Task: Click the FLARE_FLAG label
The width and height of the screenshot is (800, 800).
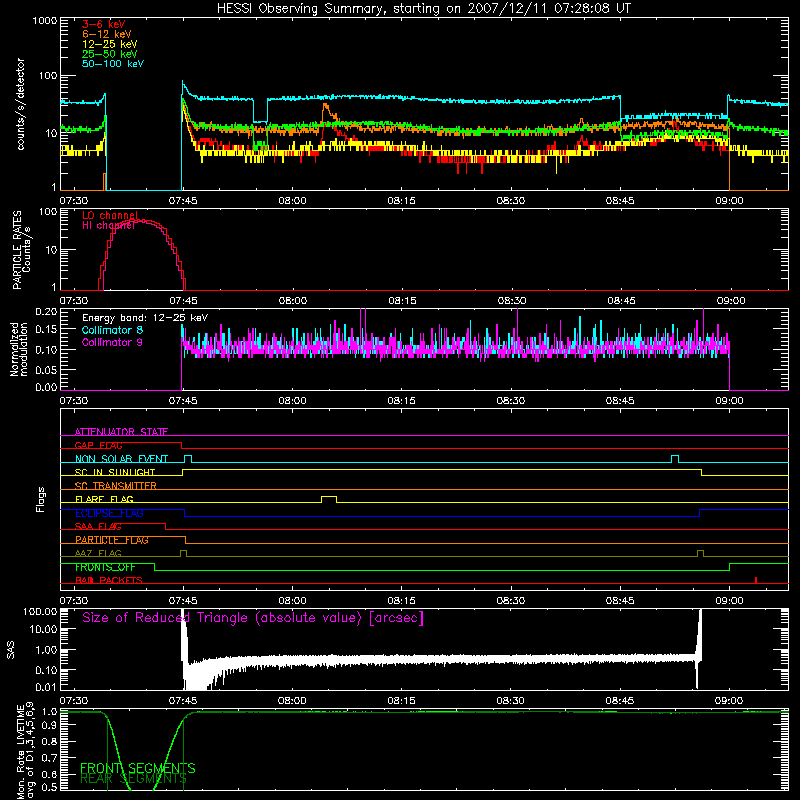Action: [104, 499]
